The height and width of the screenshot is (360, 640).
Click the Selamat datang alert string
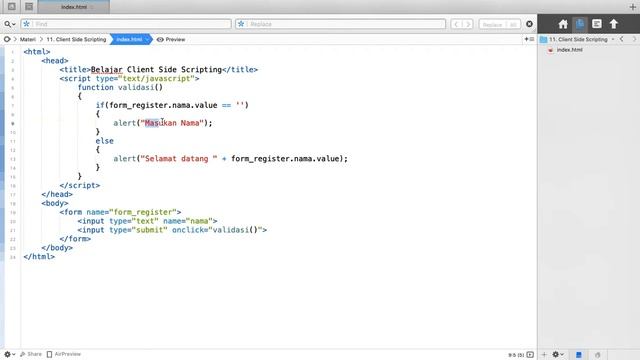click(x=179, y=158)
